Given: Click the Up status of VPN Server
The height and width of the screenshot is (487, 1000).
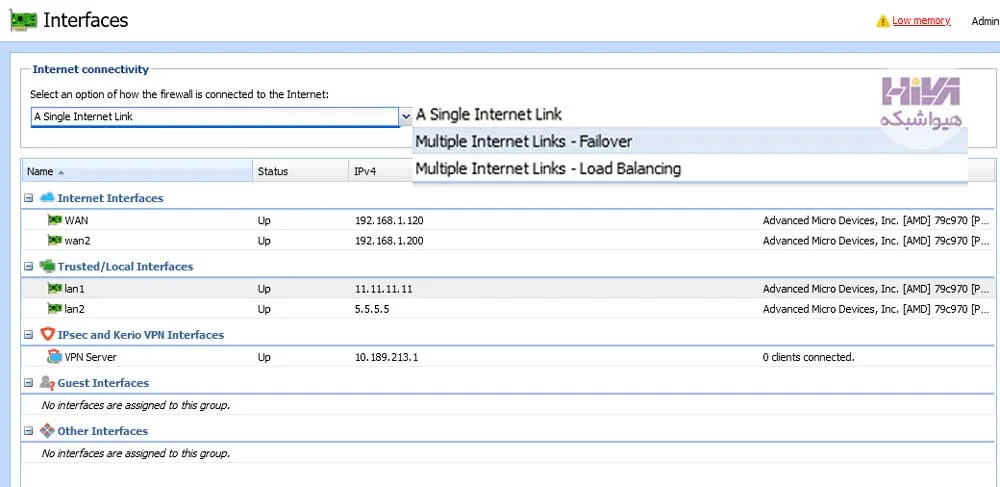Looking at the screenshot, I should coord(264,357).
